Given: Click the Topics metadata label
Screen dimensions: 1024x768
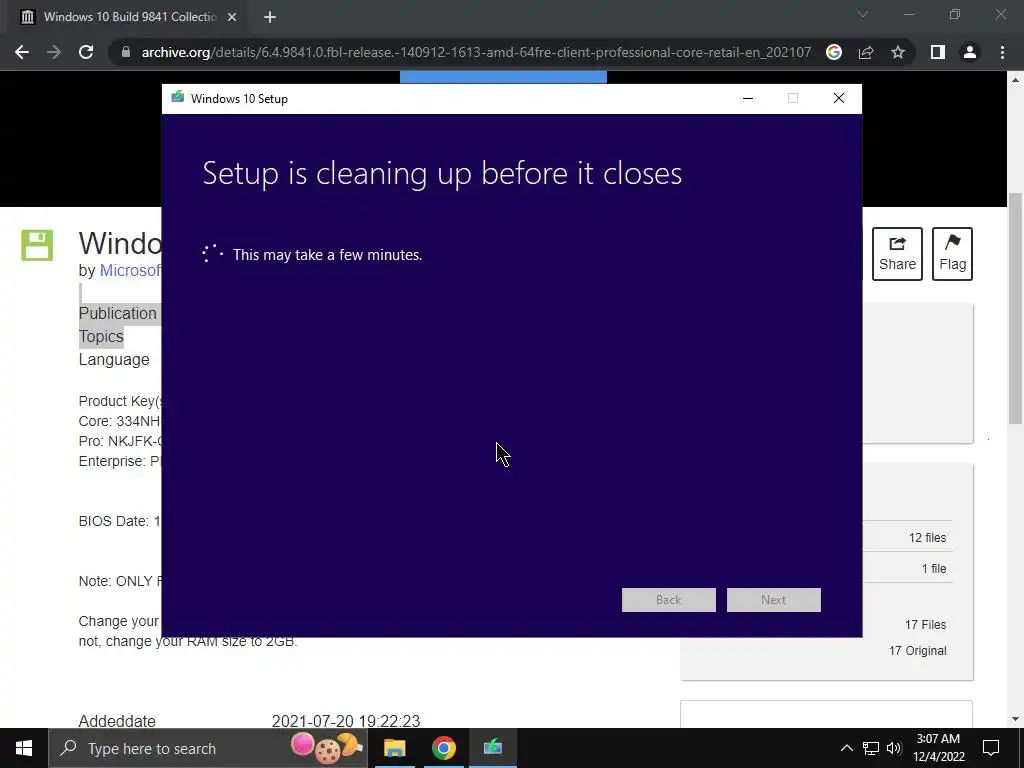Looking at the screenshot, I should pos(101,336).
